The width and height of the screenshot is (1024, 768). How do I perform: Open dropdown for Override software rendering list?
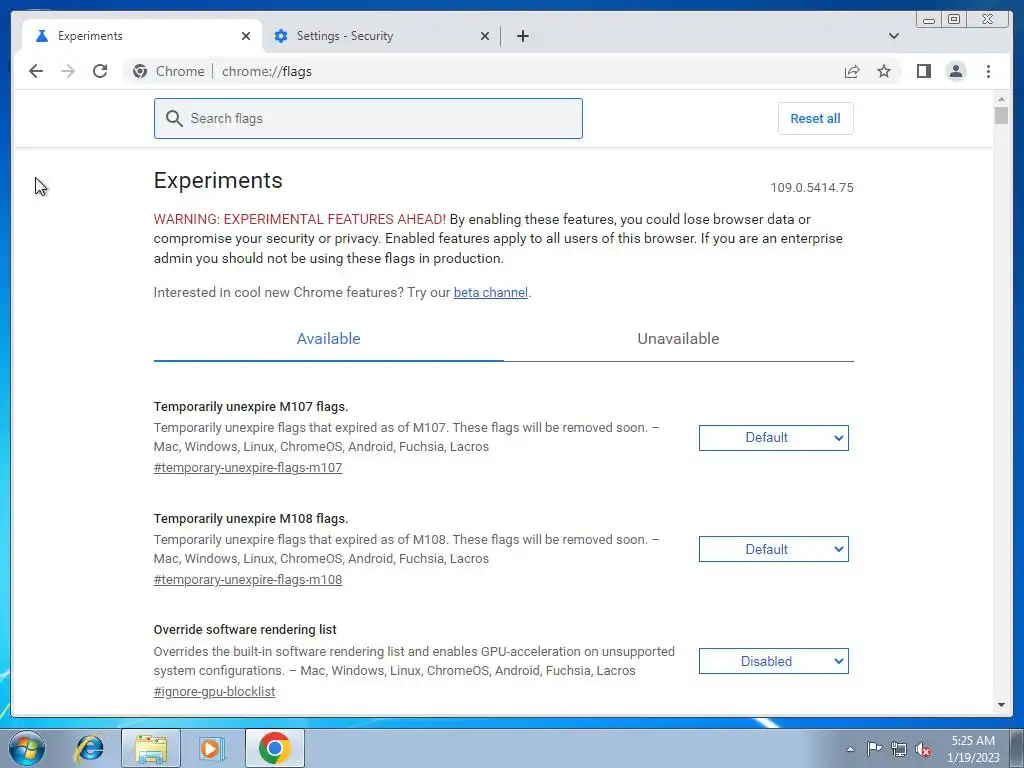point(773,661)
